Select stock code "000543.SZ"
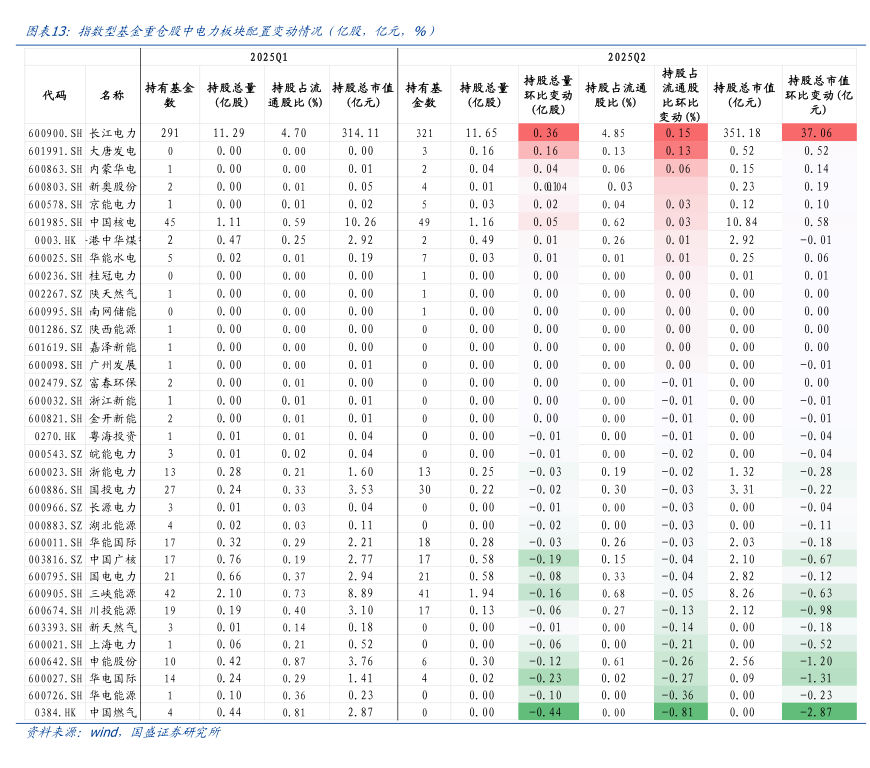The height and width of the screenshot is (768, 870). tap(55, 454)
